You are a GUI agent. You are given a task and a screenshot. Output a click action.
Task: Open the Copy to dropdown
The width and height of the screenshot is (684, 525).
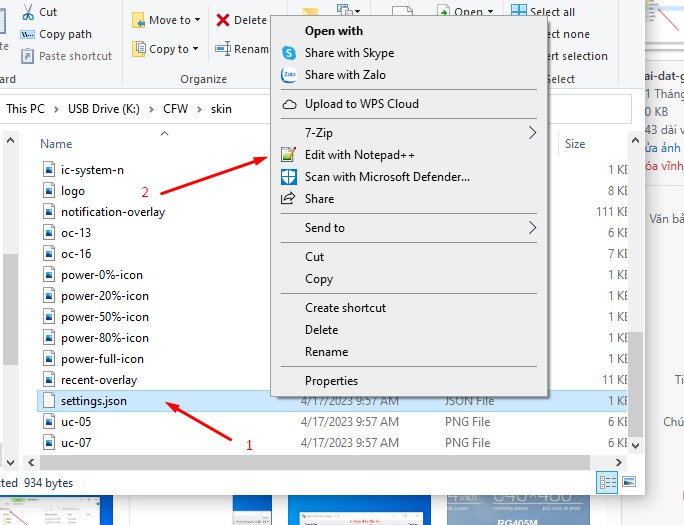(x=166, y=49)
